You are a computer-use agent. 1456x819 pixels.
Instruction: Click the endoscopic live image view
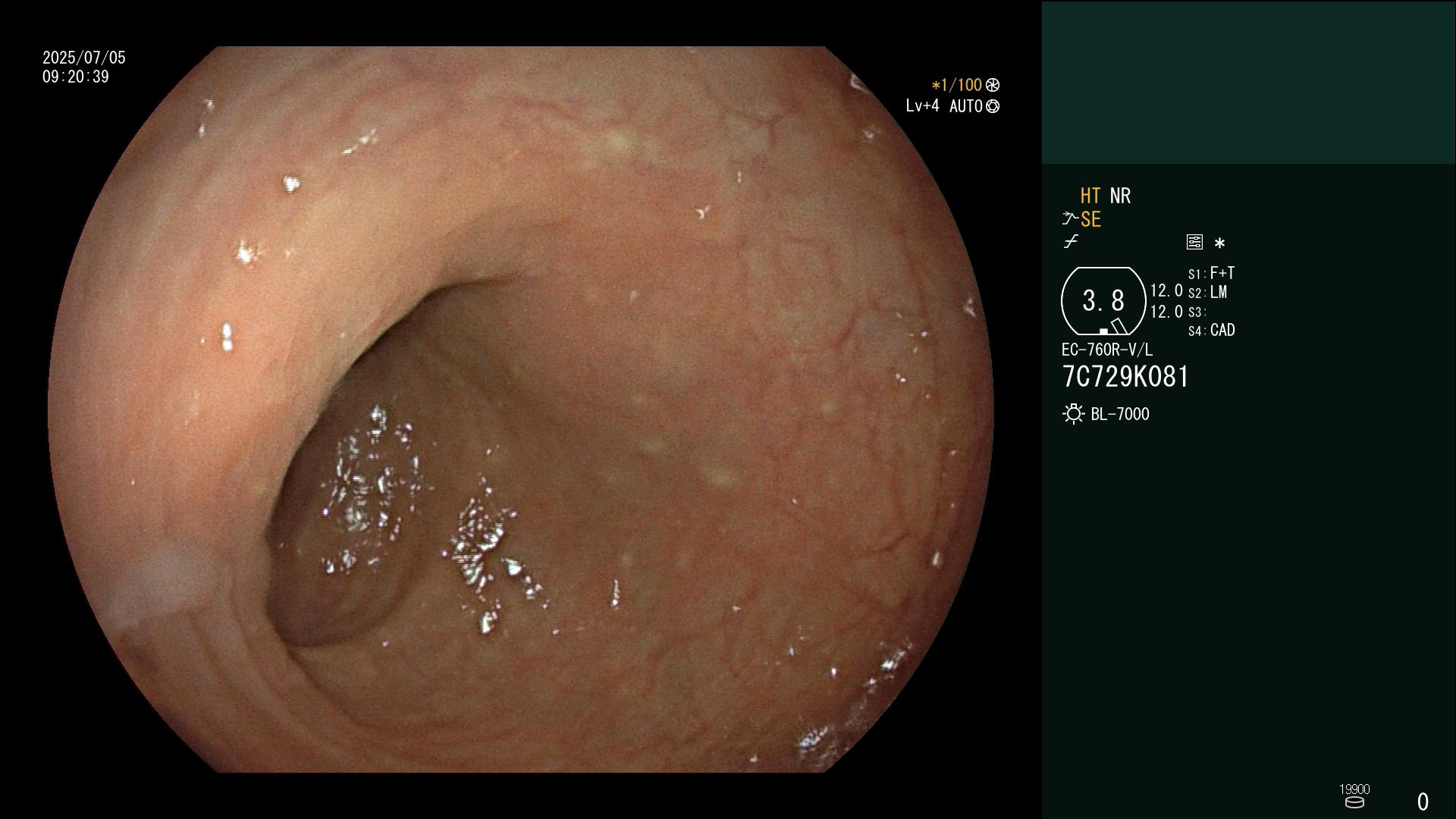coord(520,409)
